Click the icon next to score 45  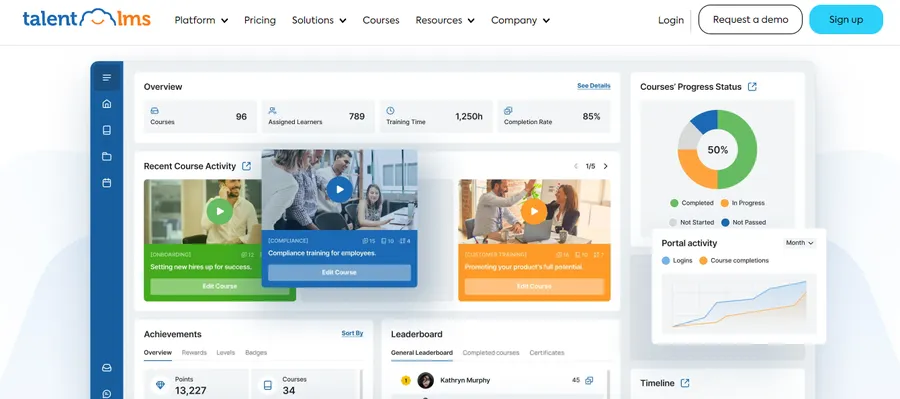[x=589, y=380]
